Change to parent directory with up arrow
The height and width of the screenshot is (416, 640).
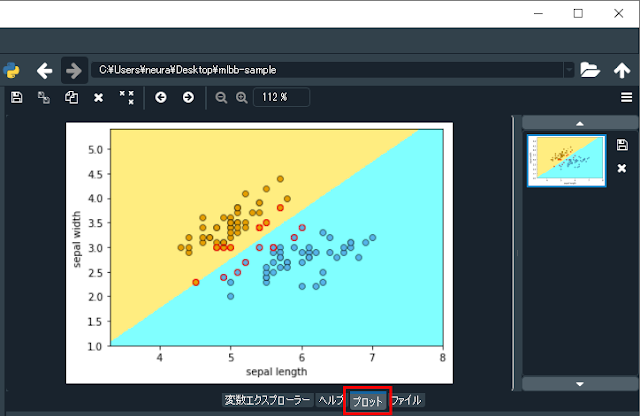(x=622, y=70)
